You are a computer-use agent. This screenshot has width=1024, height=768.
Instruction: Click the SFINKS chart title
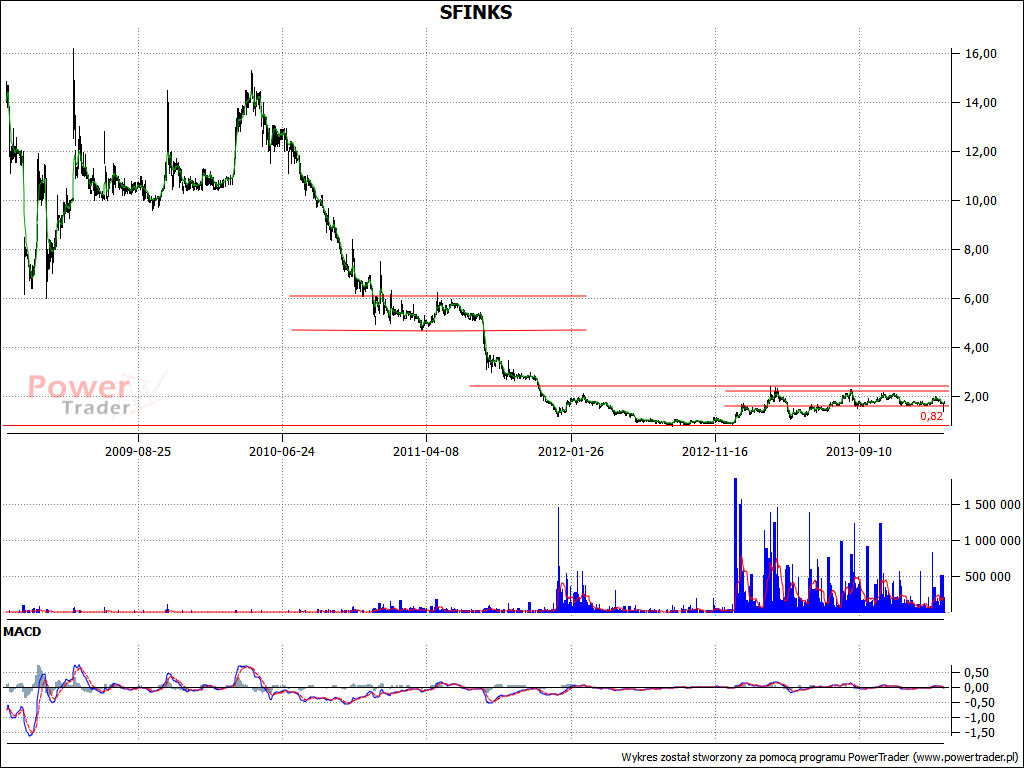pyautogui.click(x=475, y=12)
